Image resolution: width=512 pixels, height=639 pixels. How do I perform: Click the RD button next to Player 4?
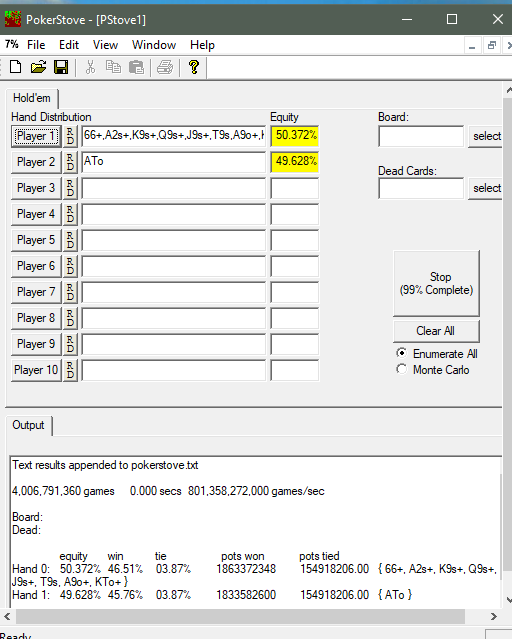coord(70,214)
